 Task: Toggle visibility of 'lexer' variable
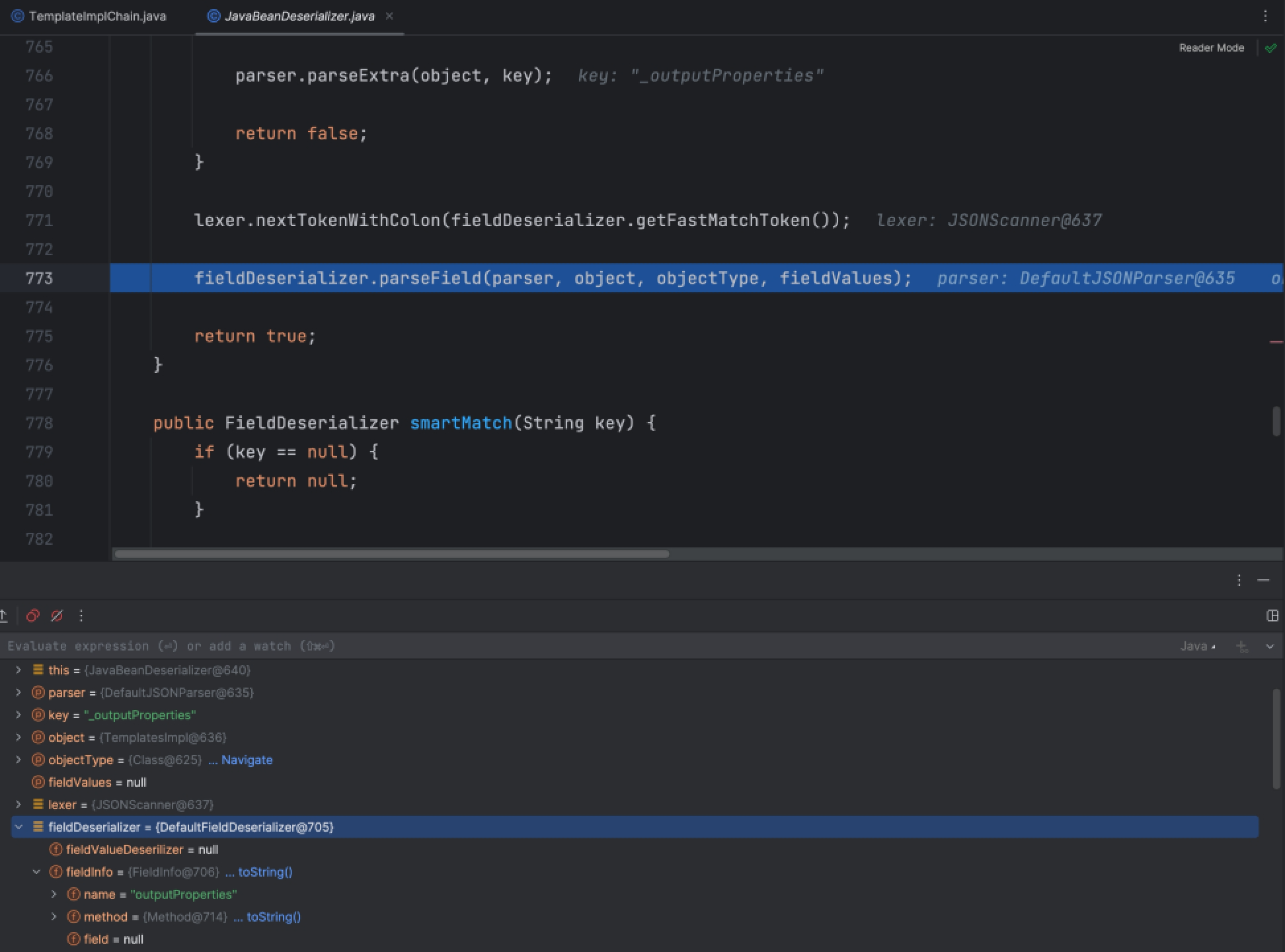(16, 805)
